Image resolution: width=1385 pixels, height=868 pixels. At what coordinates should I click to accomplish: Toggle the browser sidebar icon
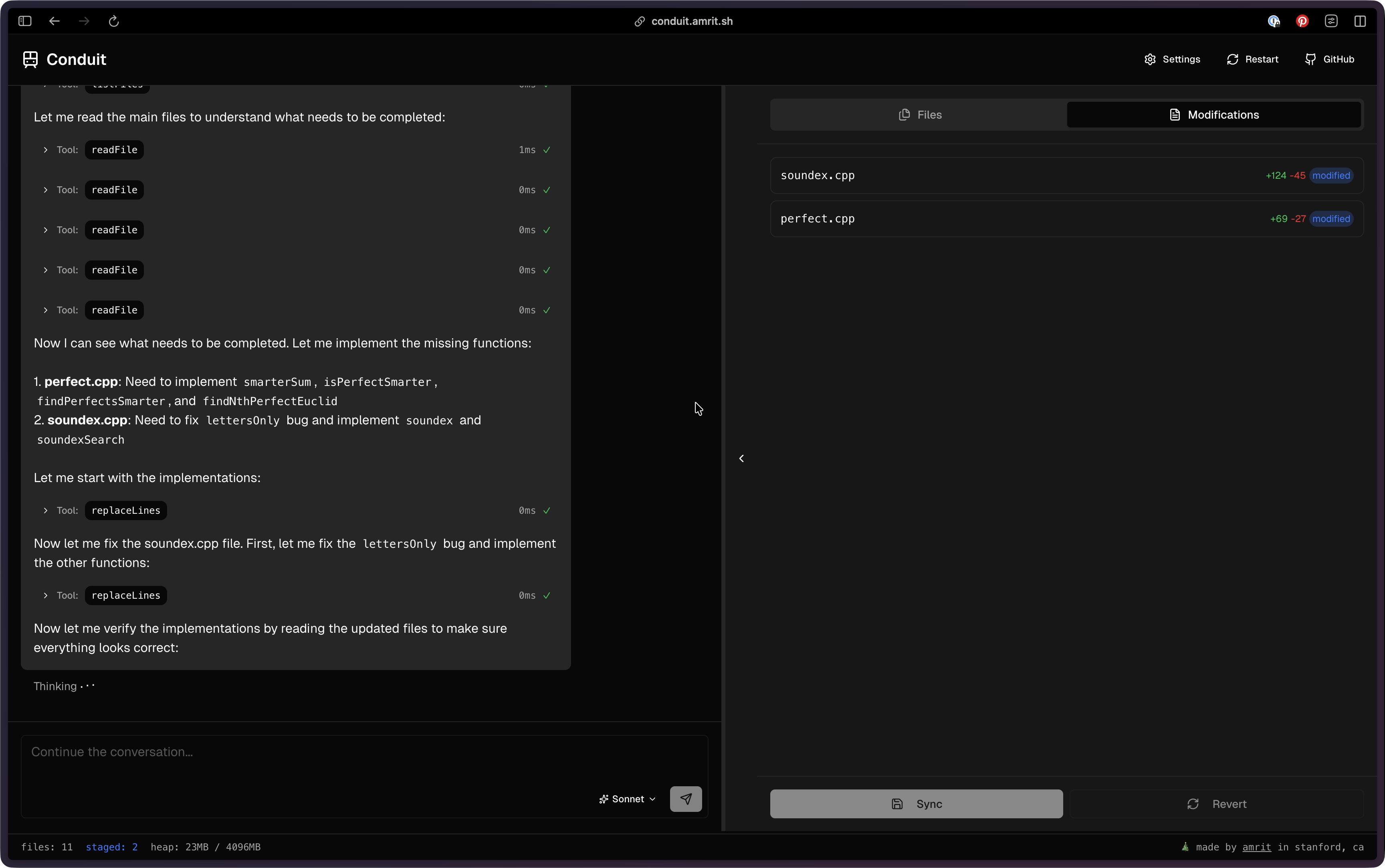25,21
